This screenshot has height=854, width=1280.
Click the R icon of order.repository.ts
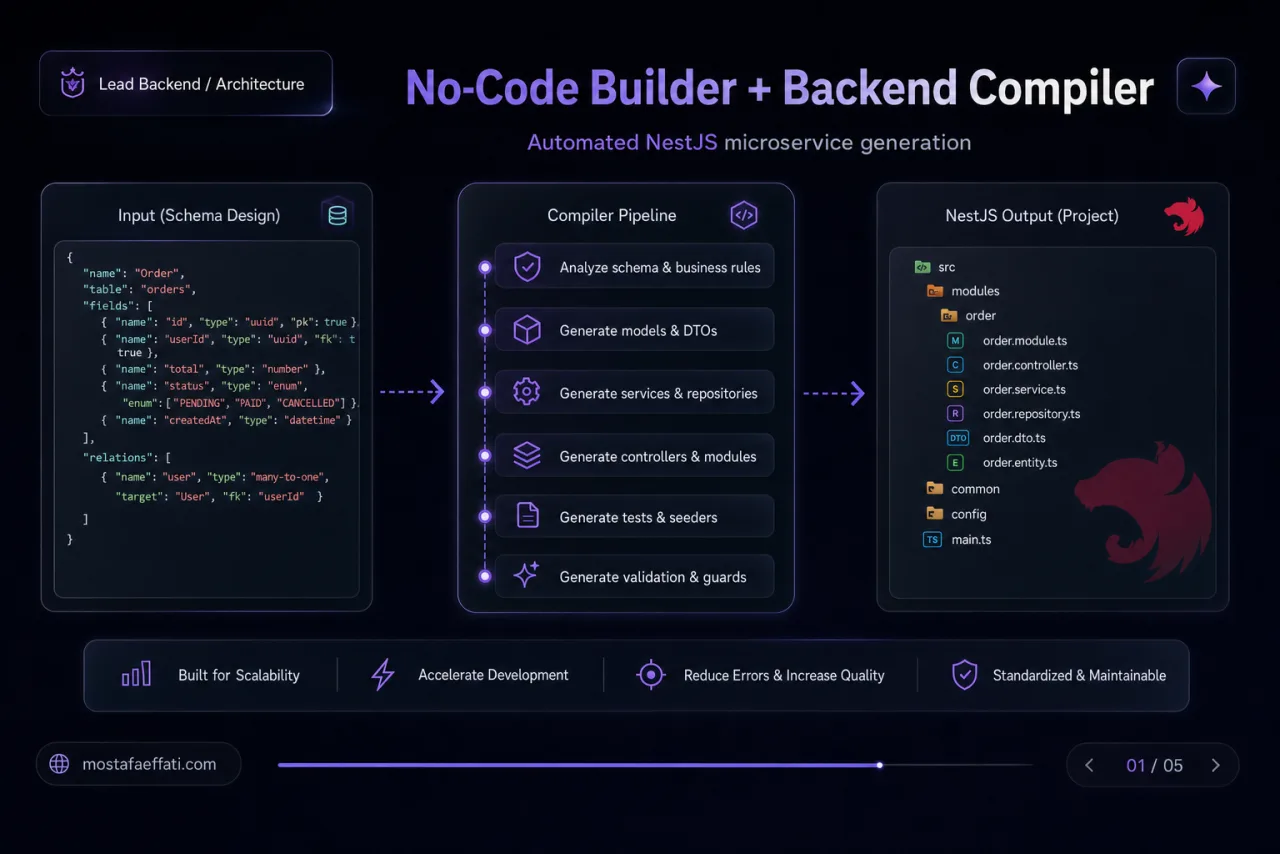(955, 413)
